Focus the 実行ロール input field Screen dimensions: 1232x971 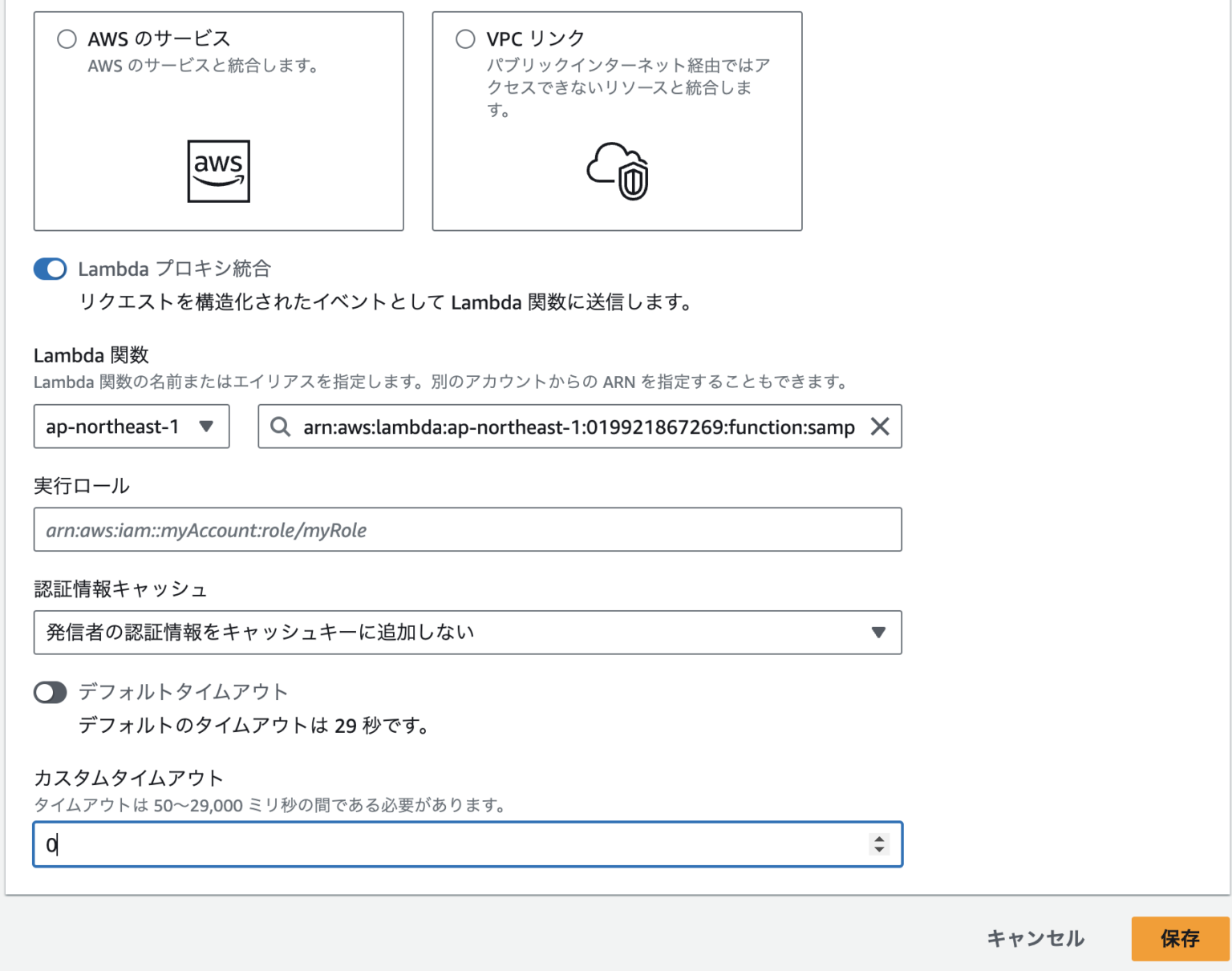click(x=467, y=530)
